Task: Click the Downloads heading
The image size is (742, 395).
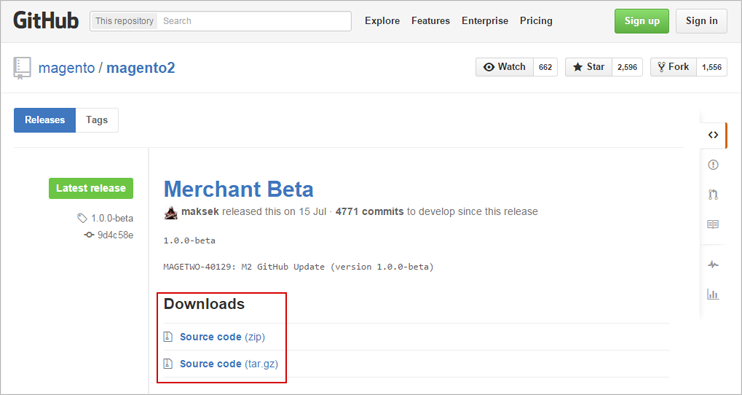Action: [204, 304]
